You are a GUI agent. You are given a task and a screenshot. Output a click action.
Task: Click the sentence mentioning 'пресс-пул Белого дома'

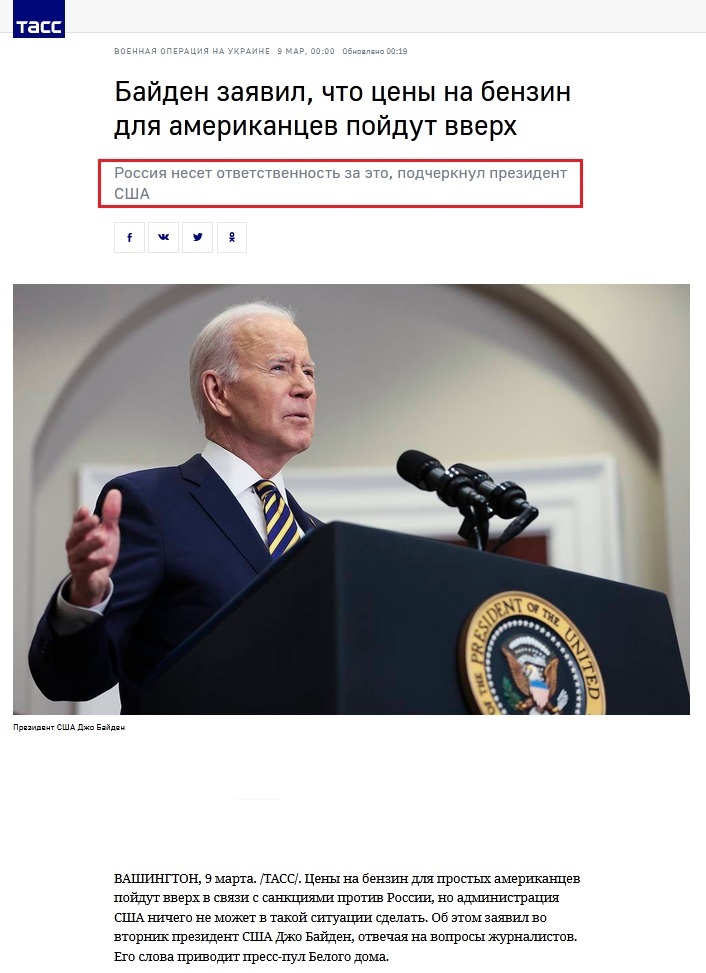(251, 956)
